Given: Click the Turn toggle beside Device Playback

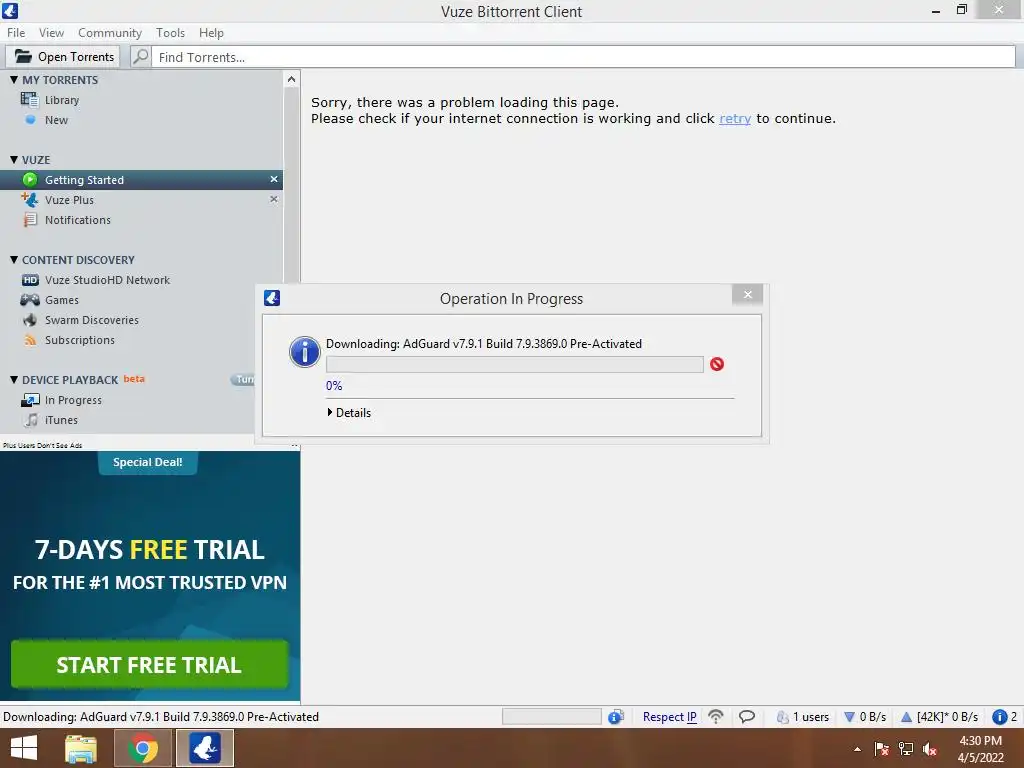Looking at the screenshot, I should point(242,379).
